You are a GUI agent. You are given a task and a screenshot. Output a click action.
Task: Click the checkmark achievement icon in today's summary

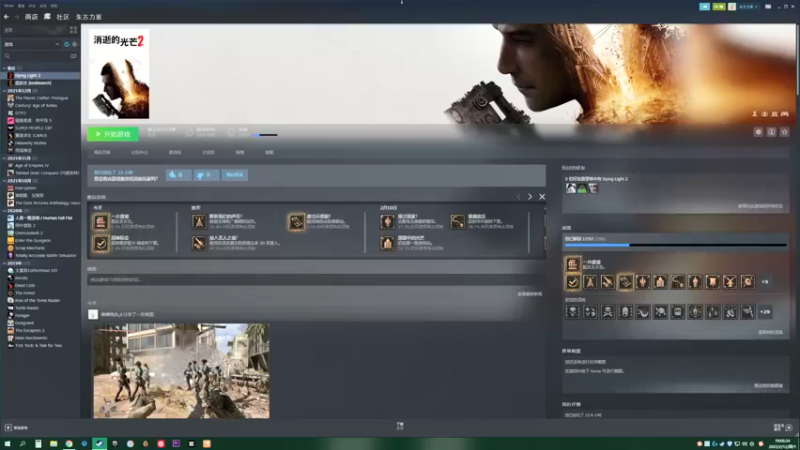tap(101, 243)
